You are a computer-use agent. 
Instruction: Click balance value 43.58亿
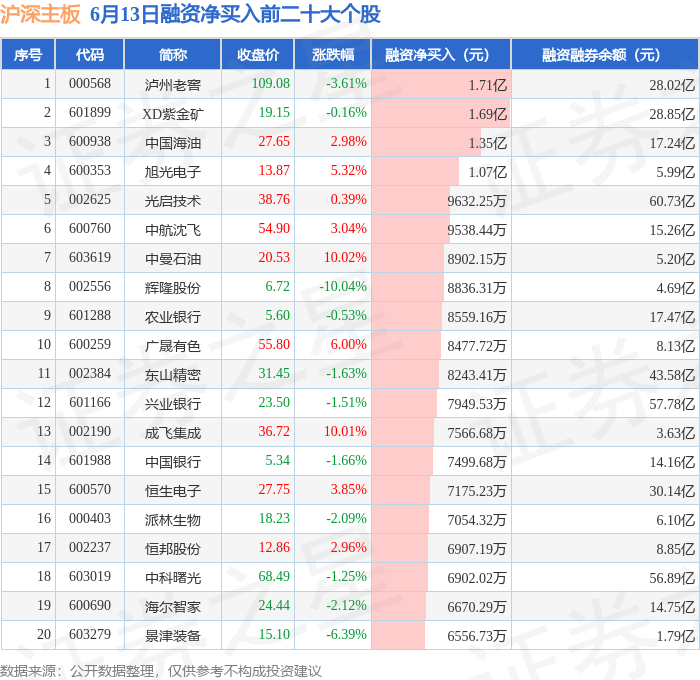click(672, 375)
